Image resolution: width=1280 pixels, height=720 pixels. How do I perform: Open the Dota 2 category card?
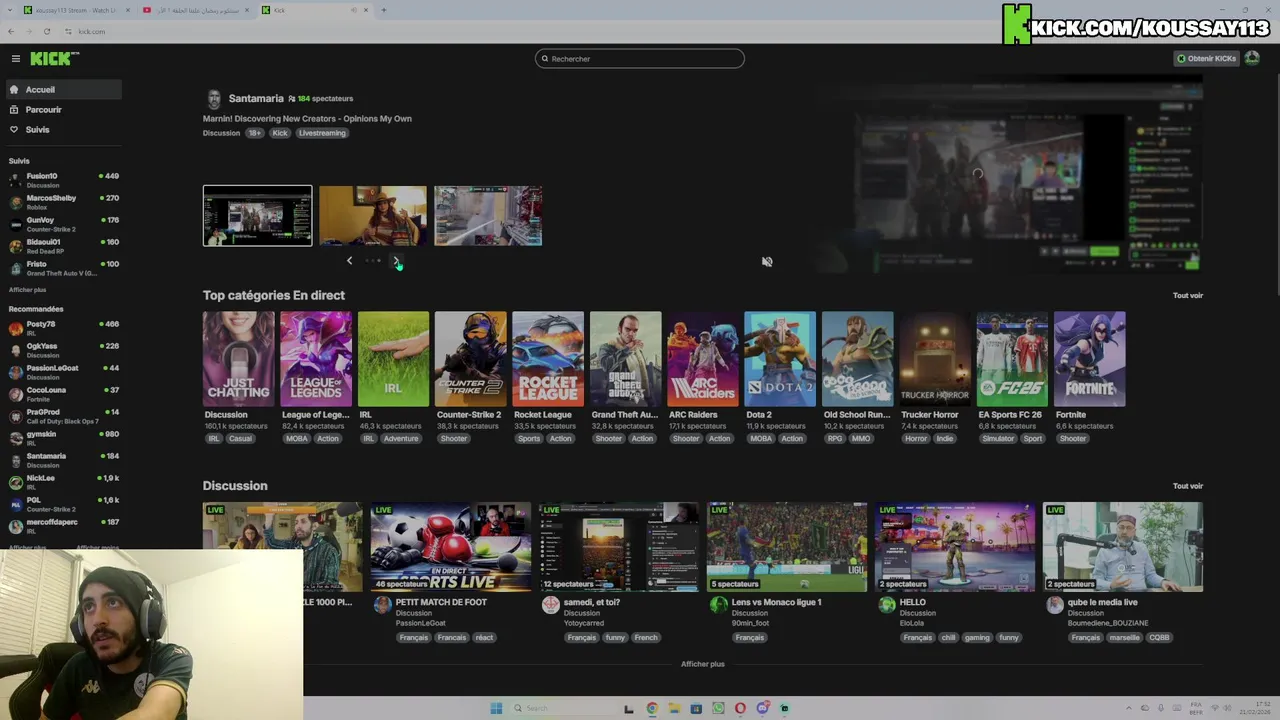click(x=780, y=359)
